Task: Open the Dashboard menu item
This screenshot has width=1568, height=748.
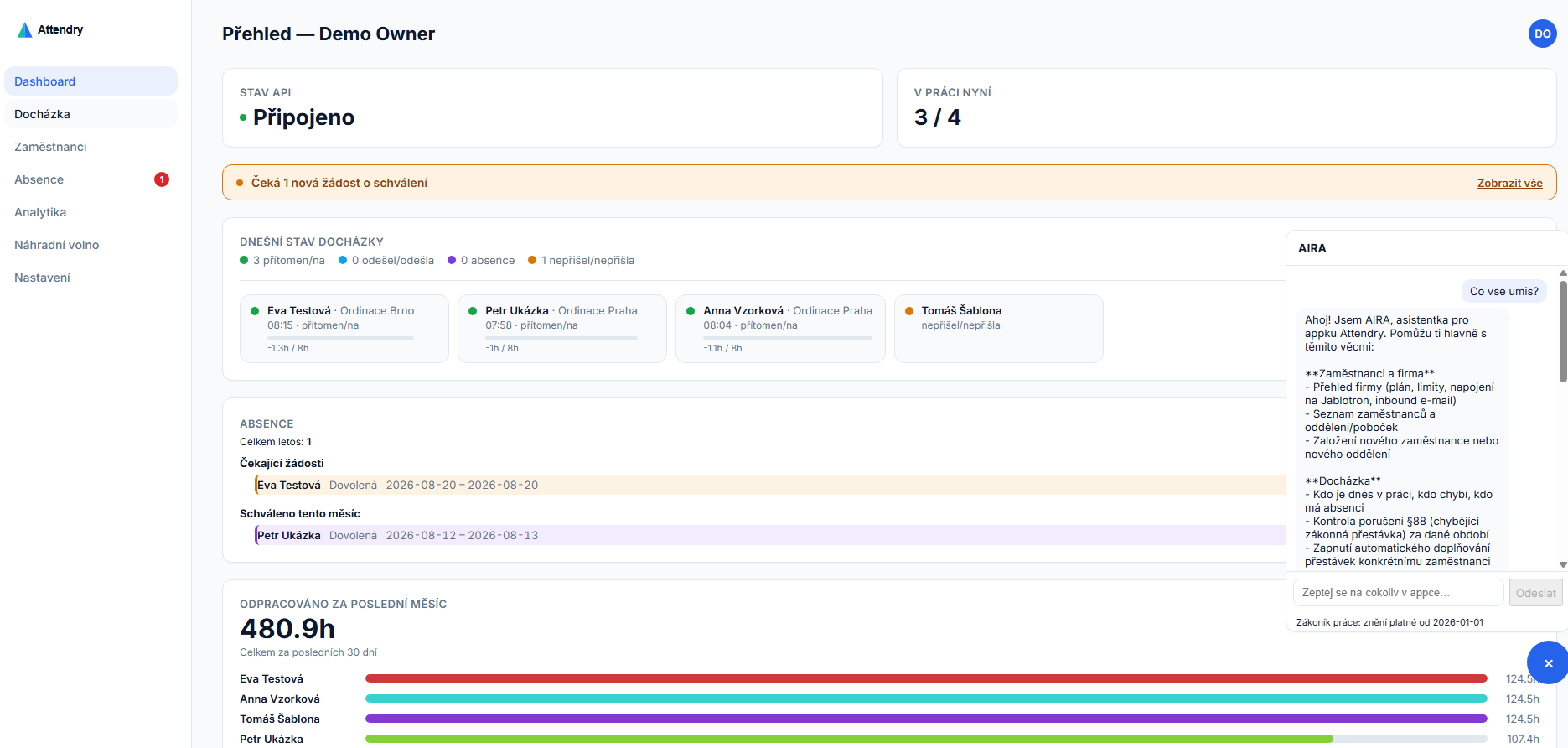Action: pos(91,81)
